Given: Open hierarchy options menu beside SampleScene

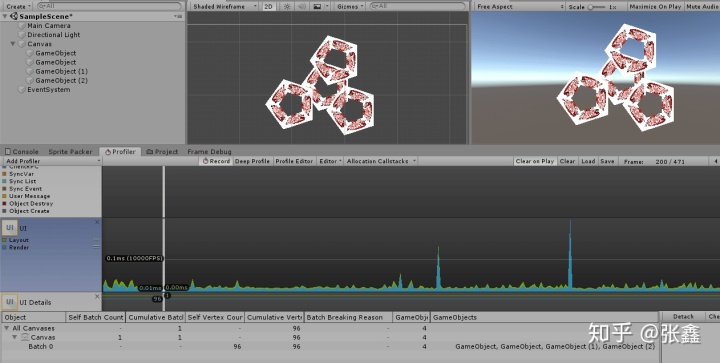Looking at the screenshot, I should (x=178, y=17).
